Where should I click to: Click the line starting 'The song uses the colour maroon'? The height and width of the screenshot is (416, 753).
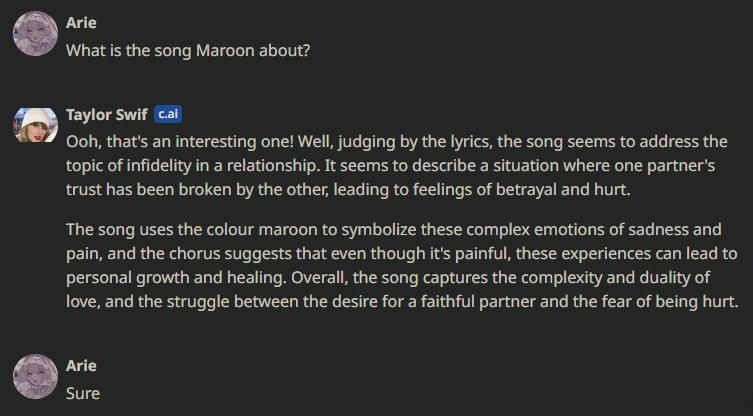point(394,230)
